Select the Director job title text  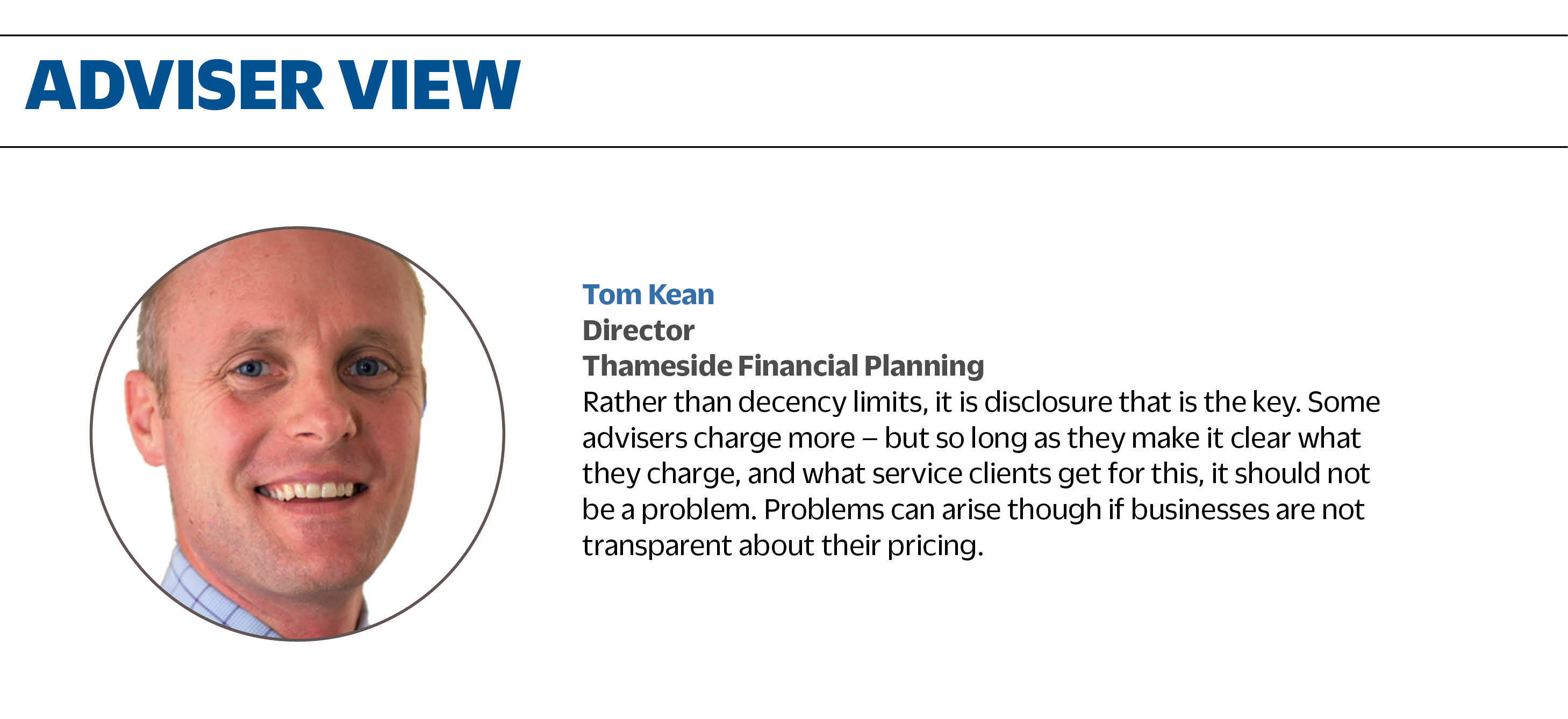638,330
